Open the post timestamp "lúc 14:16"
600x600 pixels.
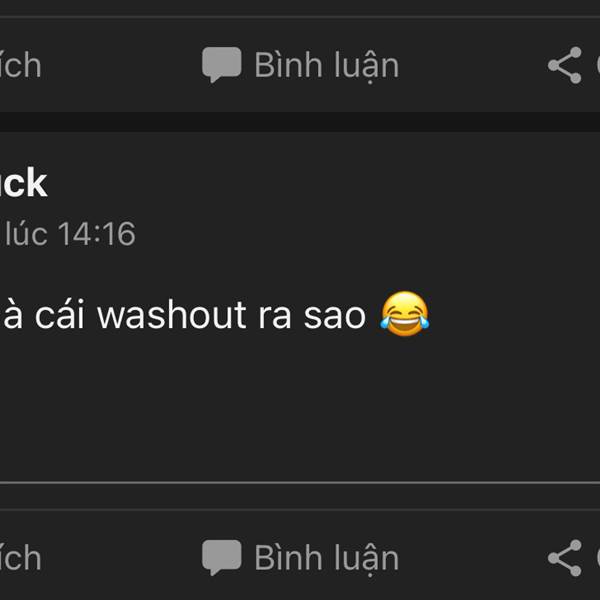pos(70,233)
